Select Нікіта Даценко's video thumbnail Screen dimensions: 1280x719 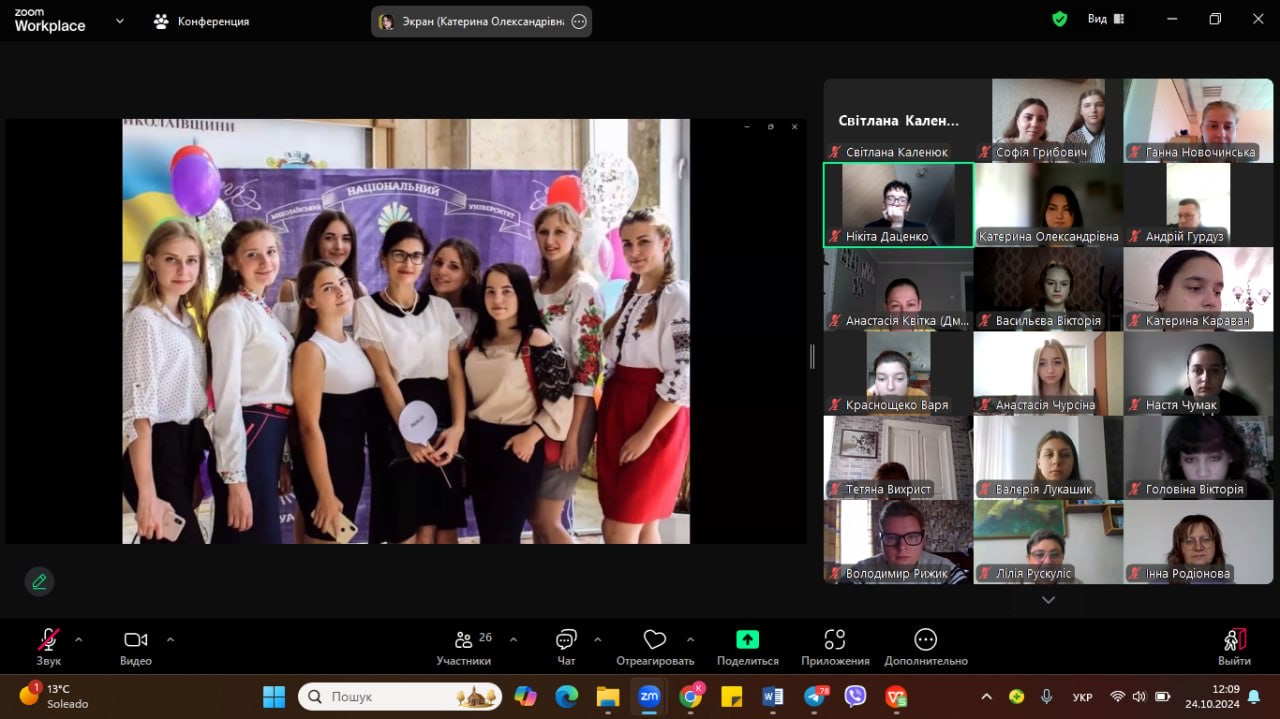[897, 204]
